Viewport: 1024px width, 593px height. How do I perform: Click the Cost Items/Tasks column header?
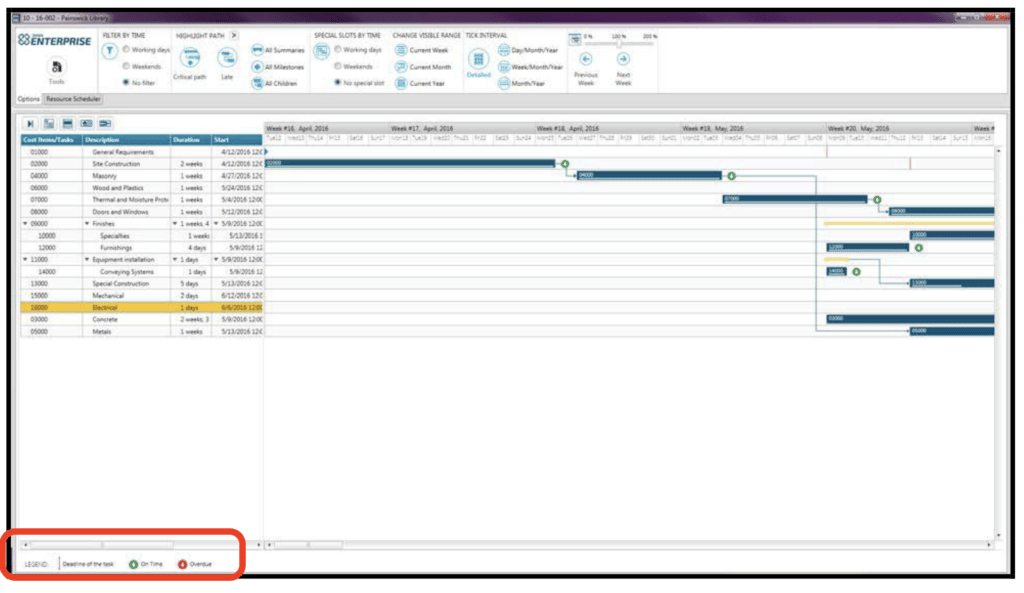click(x=52, y=140)
